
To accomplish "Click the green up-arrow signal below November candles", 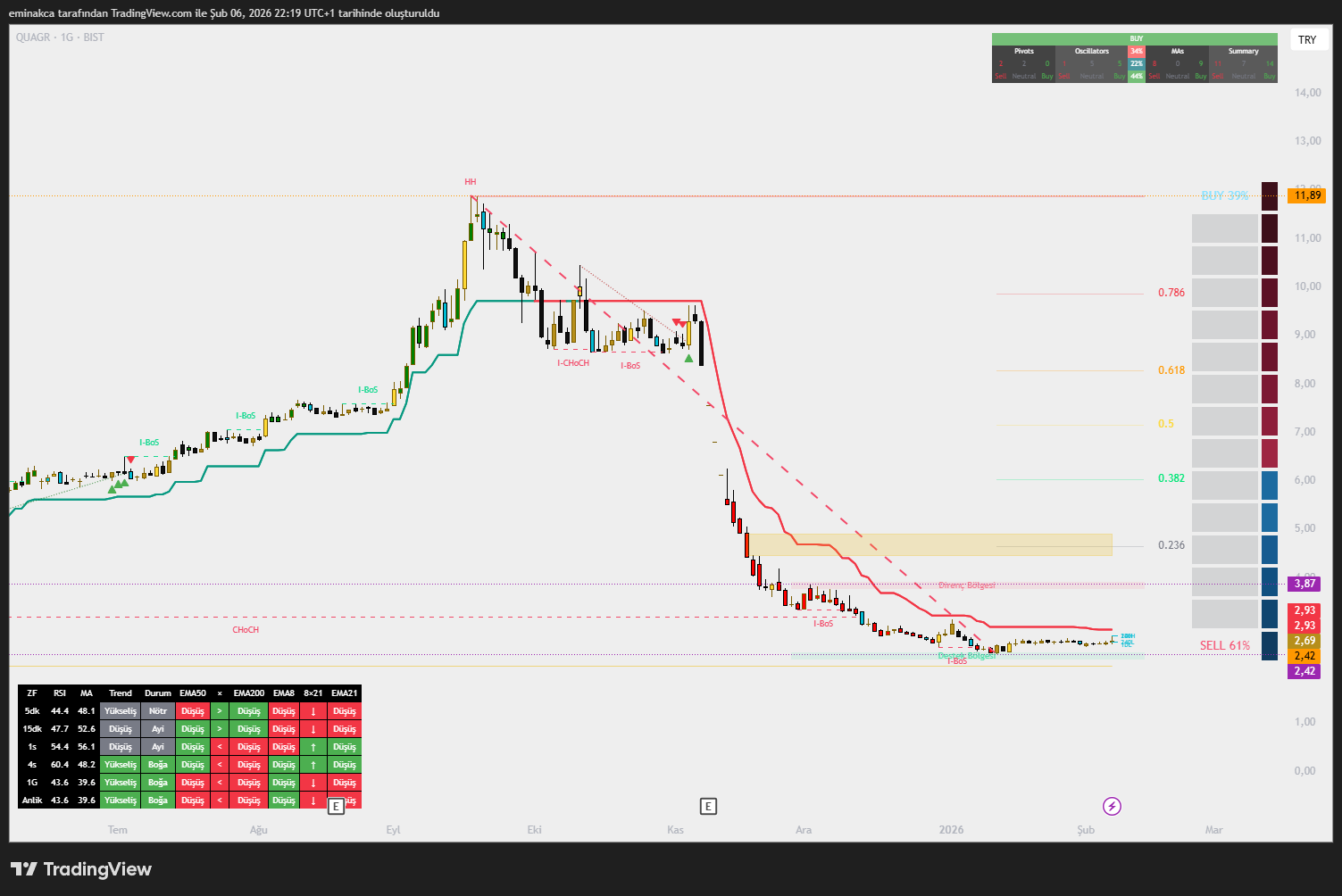I will pyautogui.click(x=688, y=358).
